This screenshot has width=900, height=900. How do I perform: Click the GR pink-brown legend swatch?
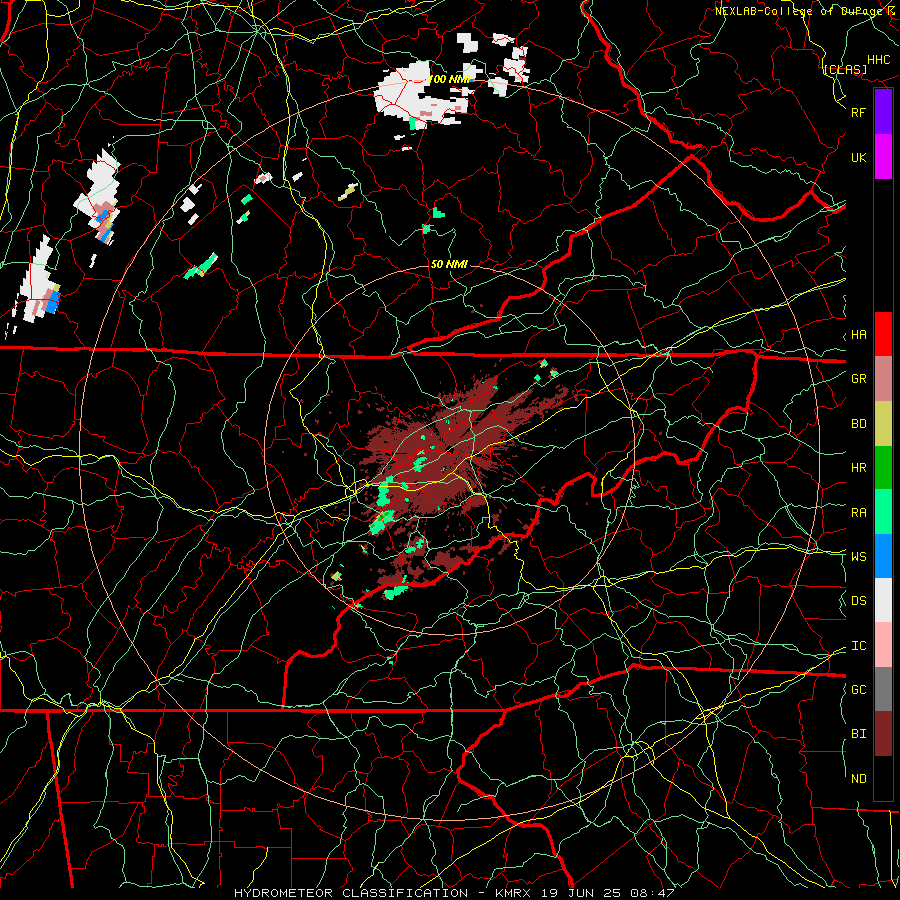point(883,379)
